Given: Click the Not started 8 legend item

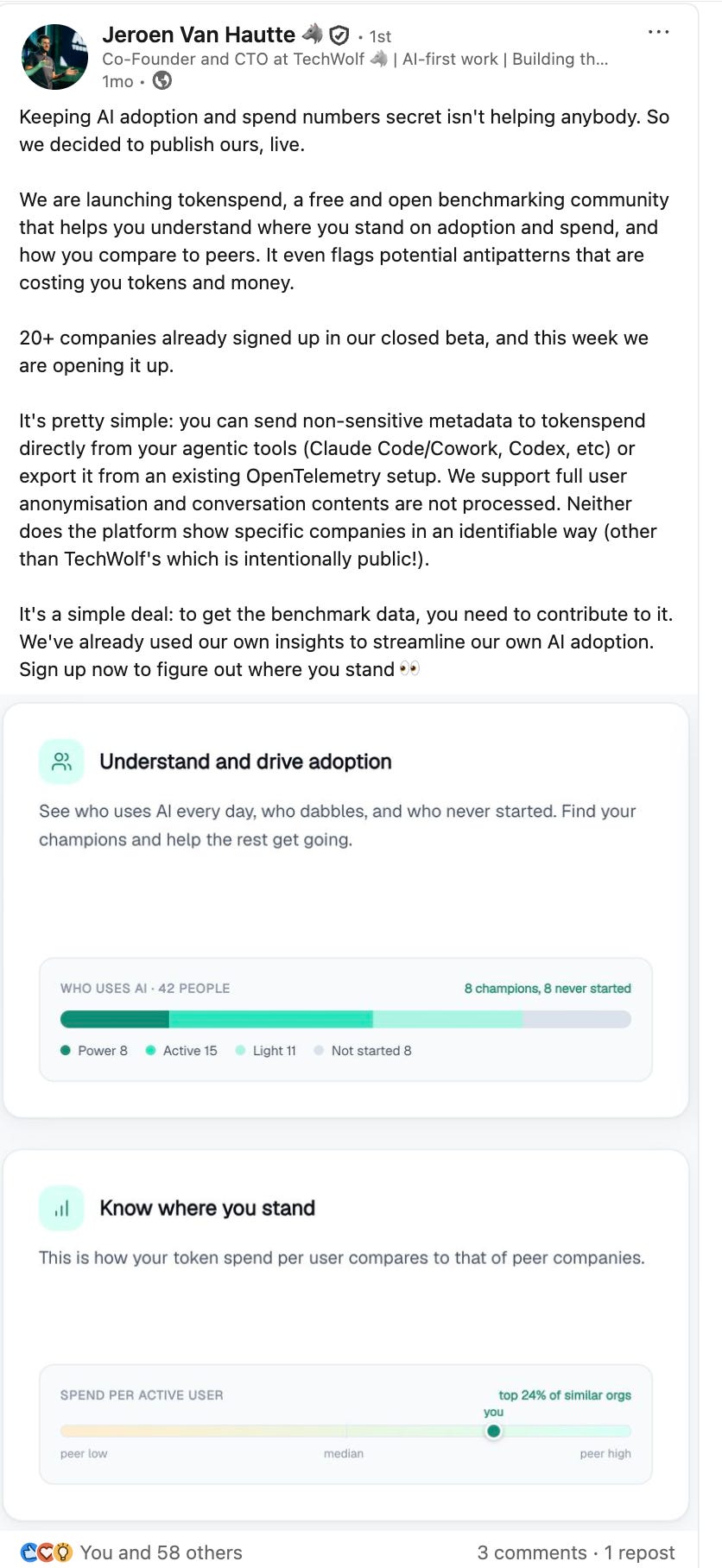Looking at the screenshot, I should point(363,1051).
